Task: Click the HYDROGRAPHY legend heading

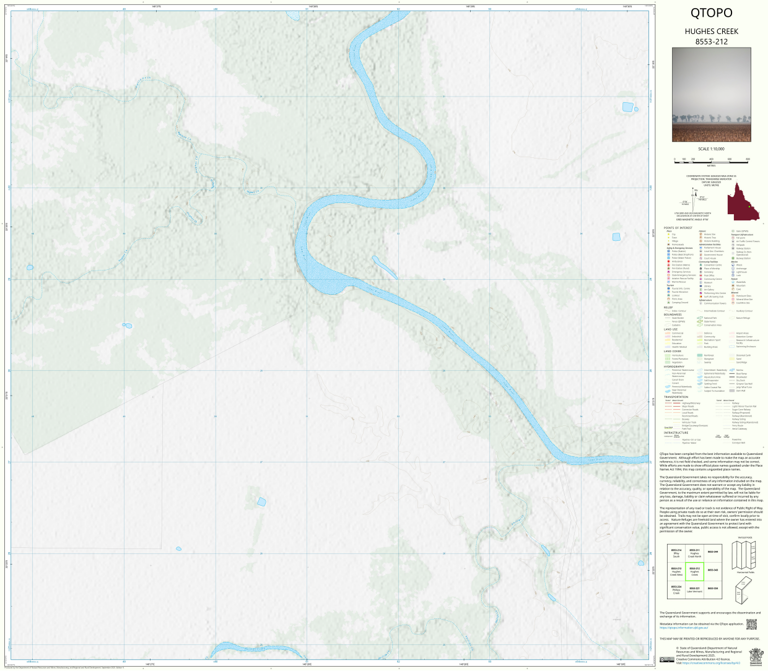Action: pos(674,366)
